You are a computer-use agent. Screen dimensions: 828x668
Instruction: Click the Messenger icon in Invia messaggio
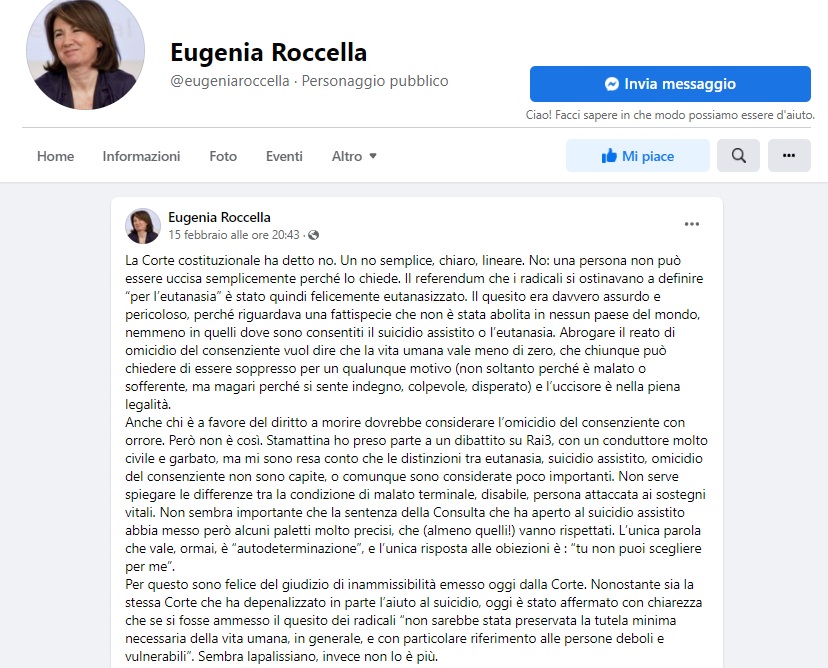612,84
